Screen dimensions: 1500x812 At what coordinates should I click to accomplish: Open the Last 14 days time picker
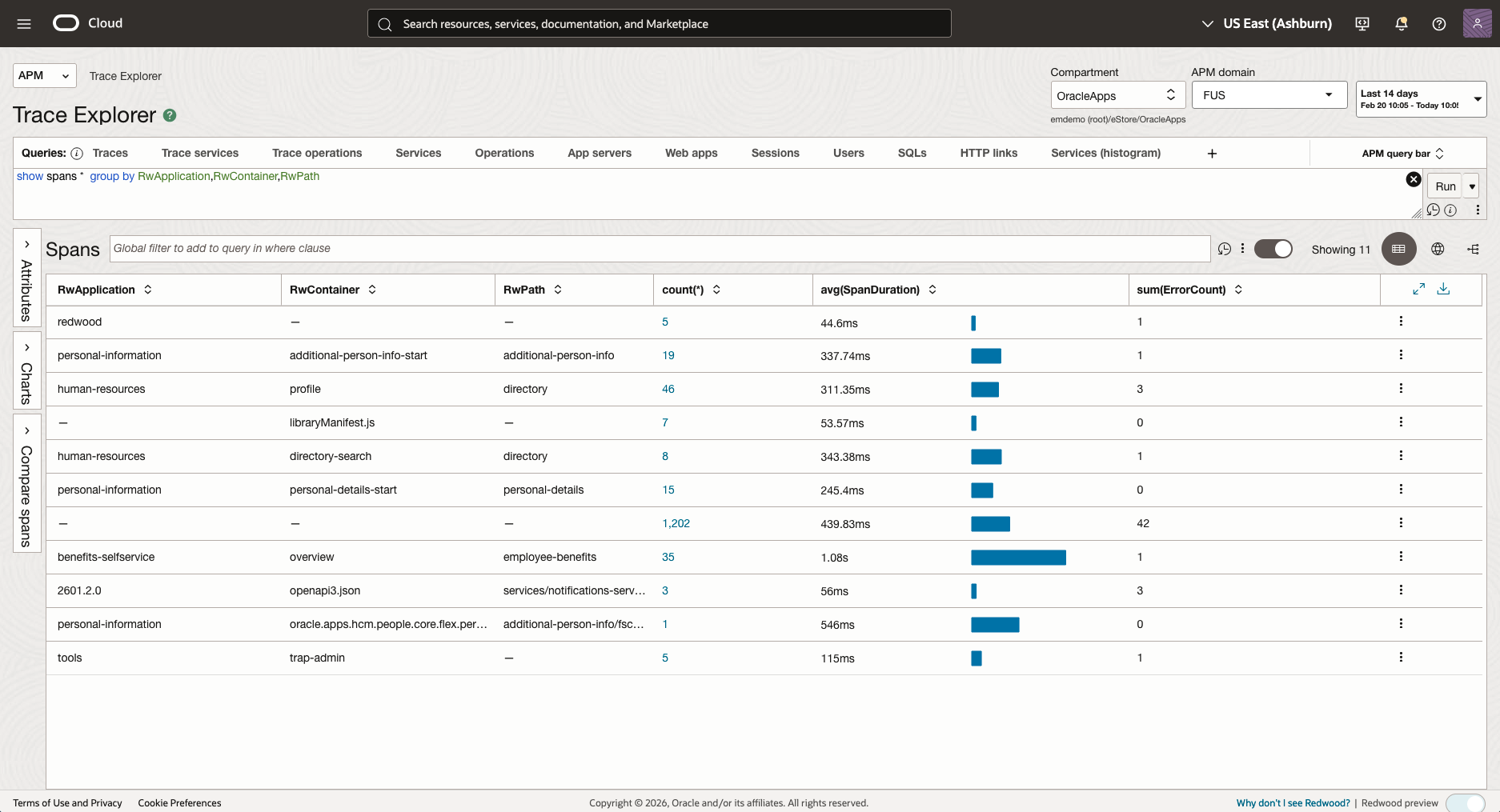point(1420,98)
